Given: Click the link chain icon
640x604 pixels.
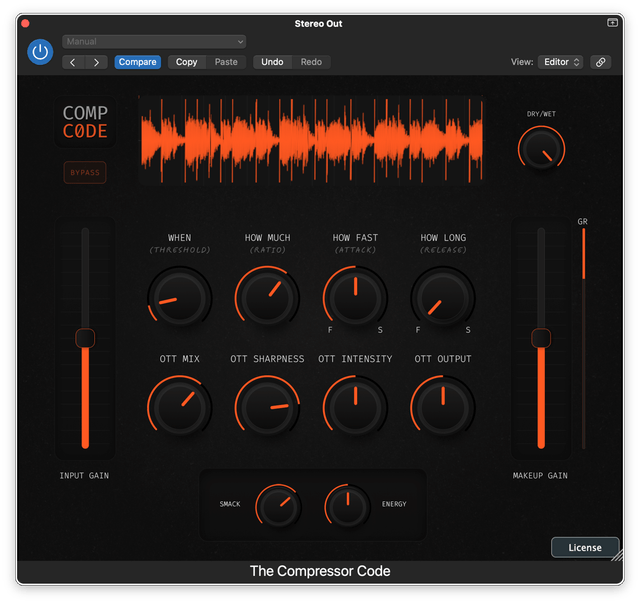Looking at the screenshot, I should pyautogui.click(x=600, y=62).
